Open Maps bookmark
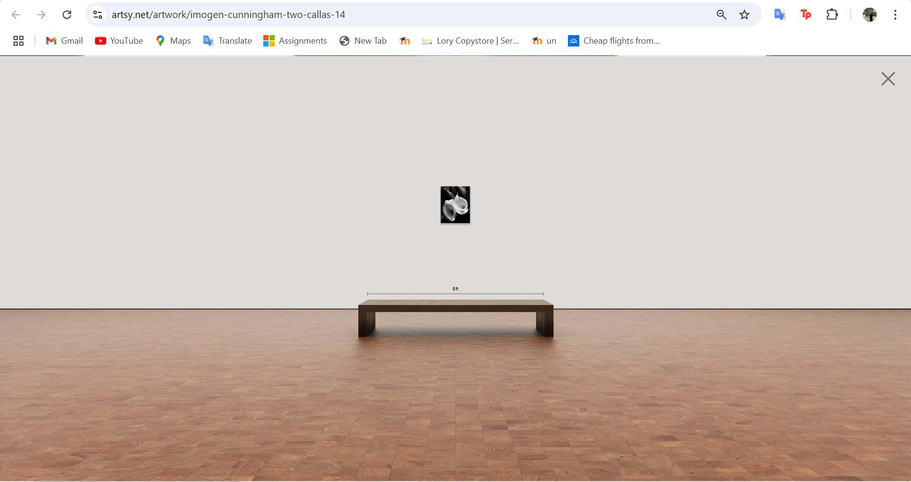 click(172, 41)
